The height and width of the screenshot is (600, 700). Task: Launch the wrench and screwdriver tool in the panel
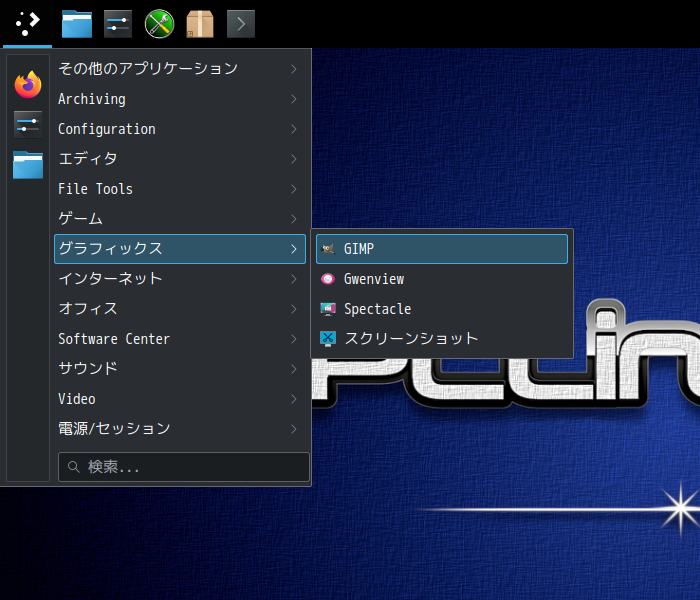(x=159, y=24)
